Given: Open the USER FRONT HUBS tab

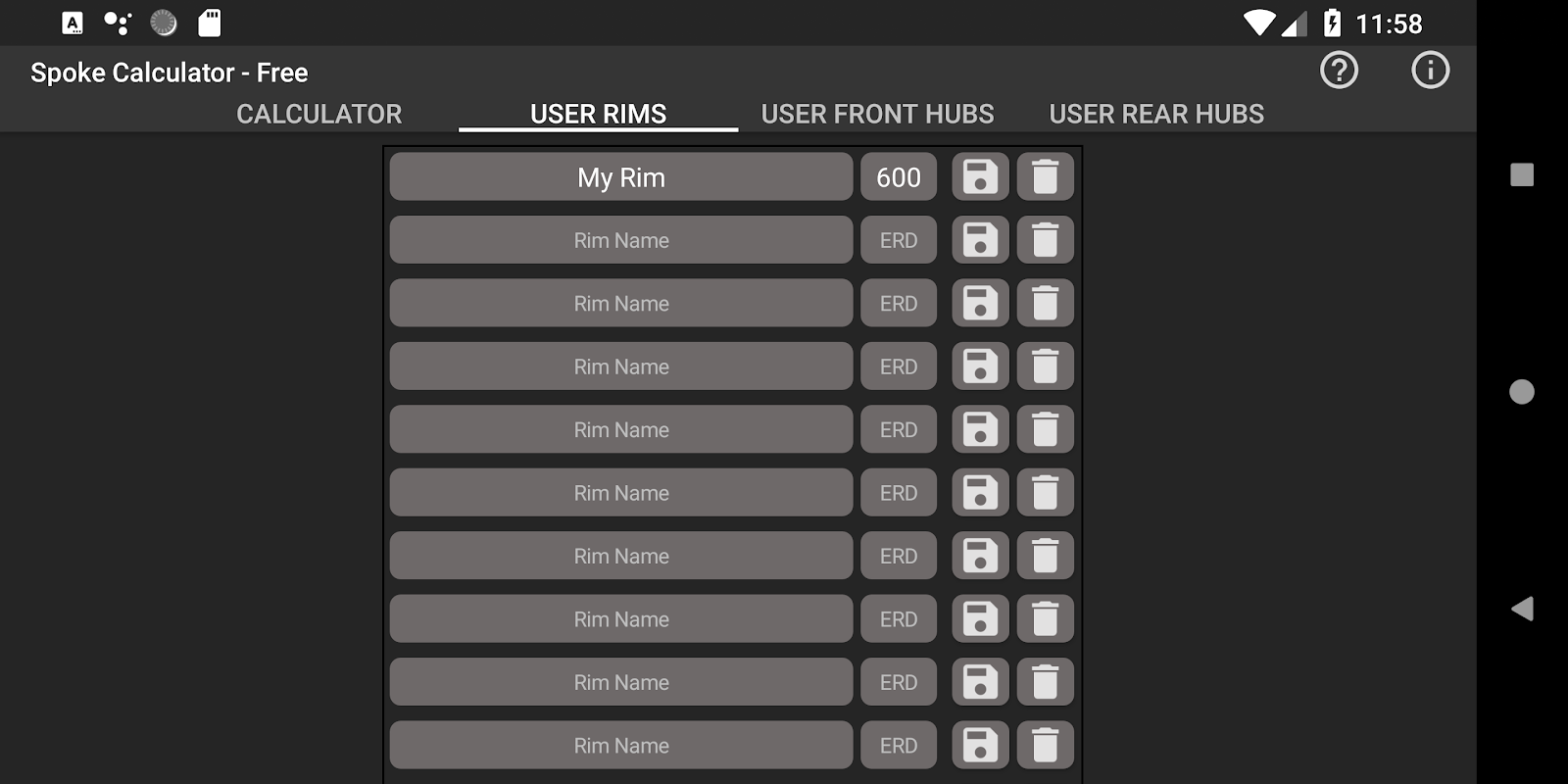Looking at the screenshot, I should point(877,114).
